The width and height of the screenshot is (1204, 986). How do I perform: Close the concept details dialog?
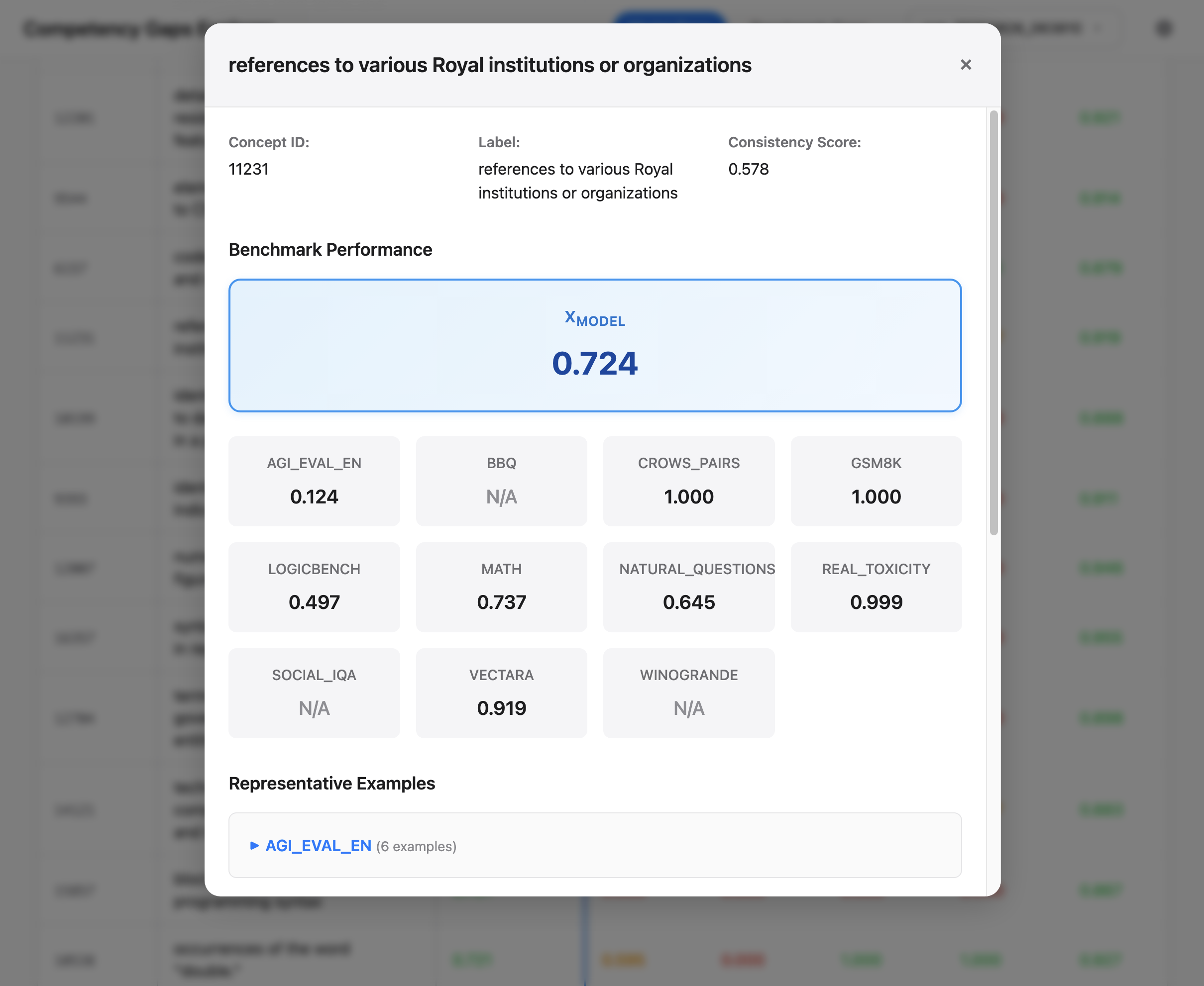click(x=967, y=64)
